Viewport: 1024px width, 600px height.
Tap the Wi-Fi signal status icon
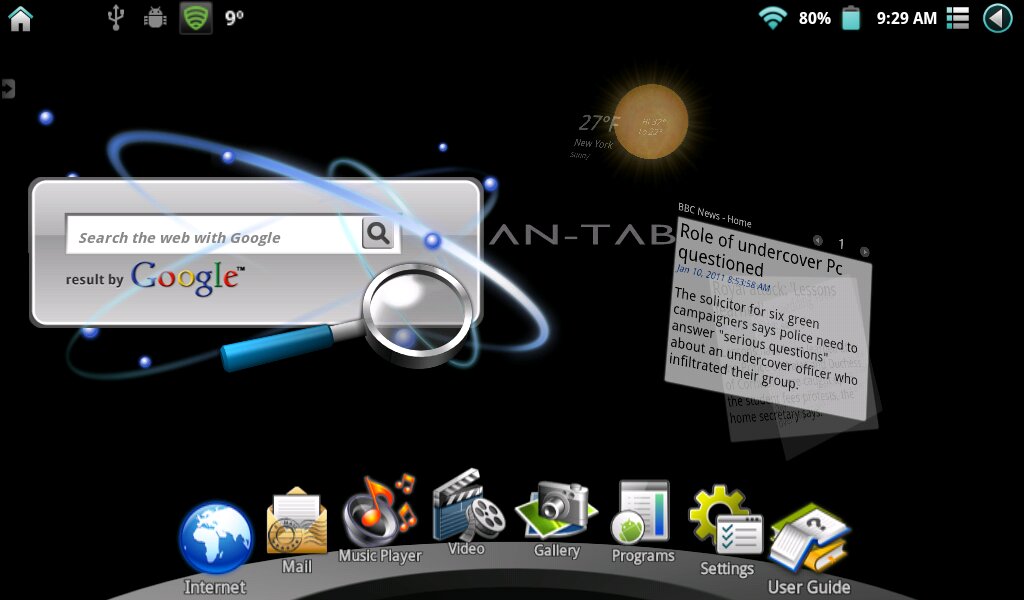[x=772, y=18]
